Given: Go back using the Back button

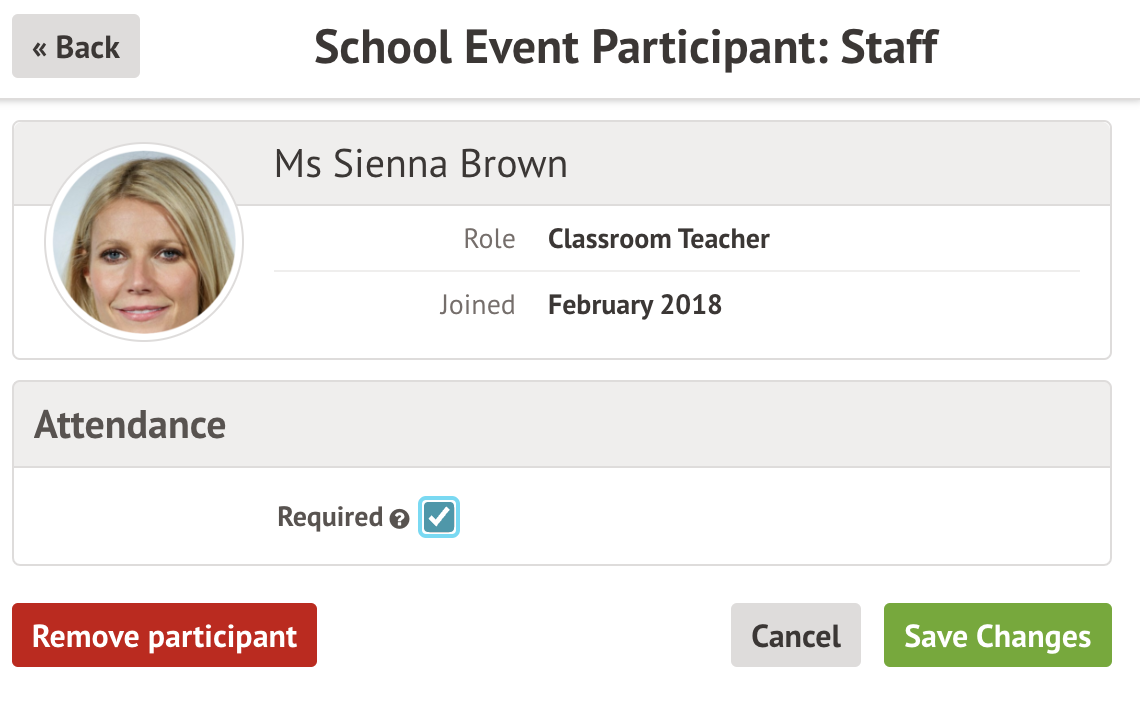Looking at the screenshot, I should coord(76,47).
